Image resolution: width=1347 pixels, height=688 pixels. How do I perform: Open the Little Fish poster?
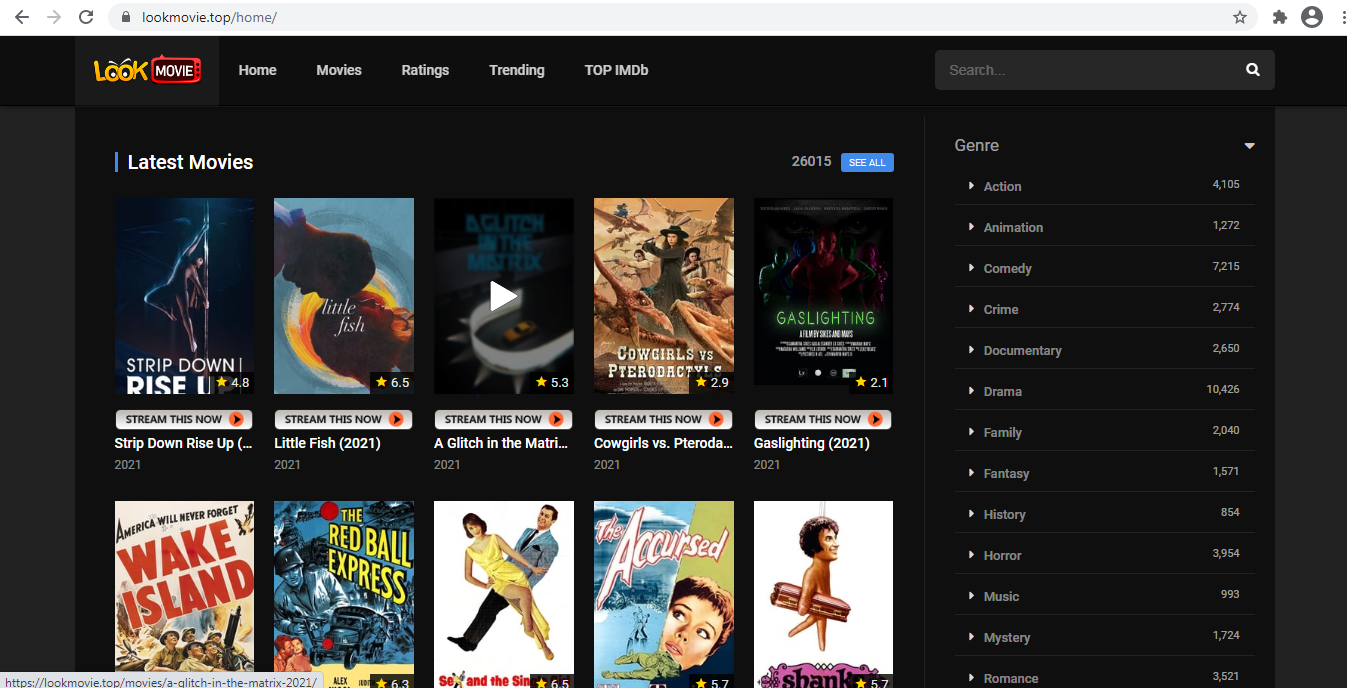[344, 296]
